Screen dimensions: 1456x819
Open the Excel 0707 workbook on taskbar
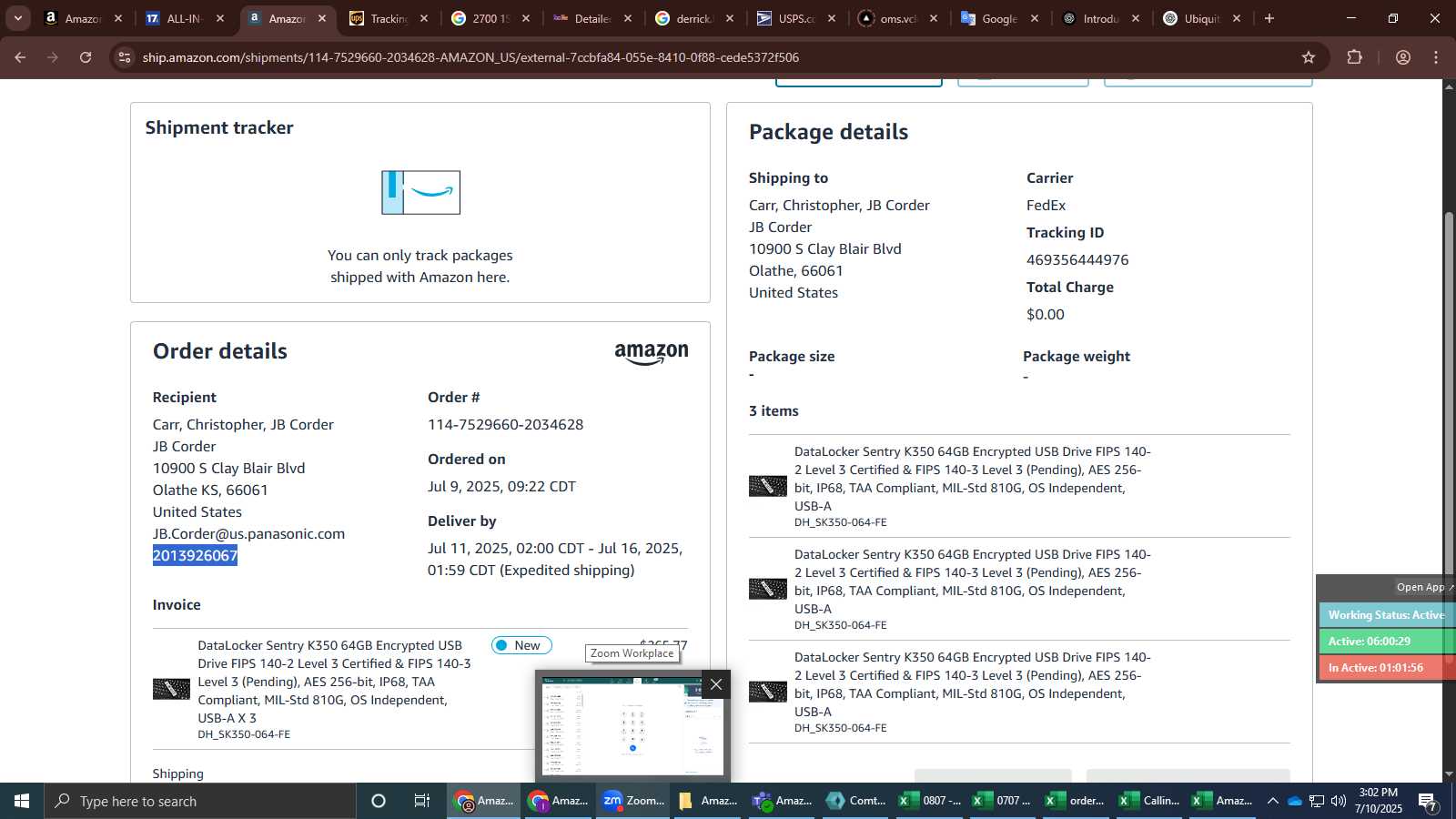(1004, 801)
